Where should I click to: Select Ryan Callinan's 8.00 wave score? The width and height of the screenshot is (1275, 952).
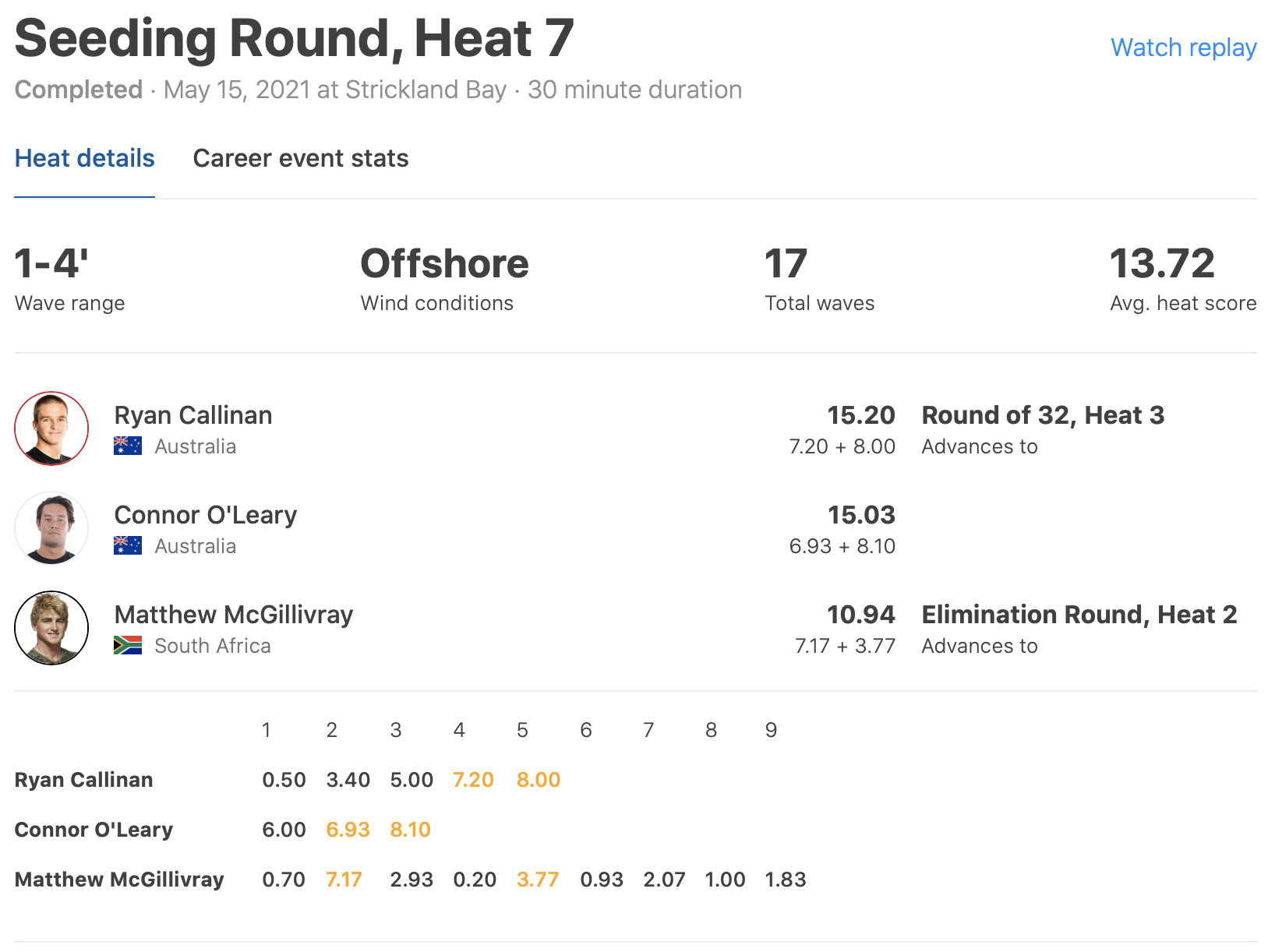pos(539,780)
